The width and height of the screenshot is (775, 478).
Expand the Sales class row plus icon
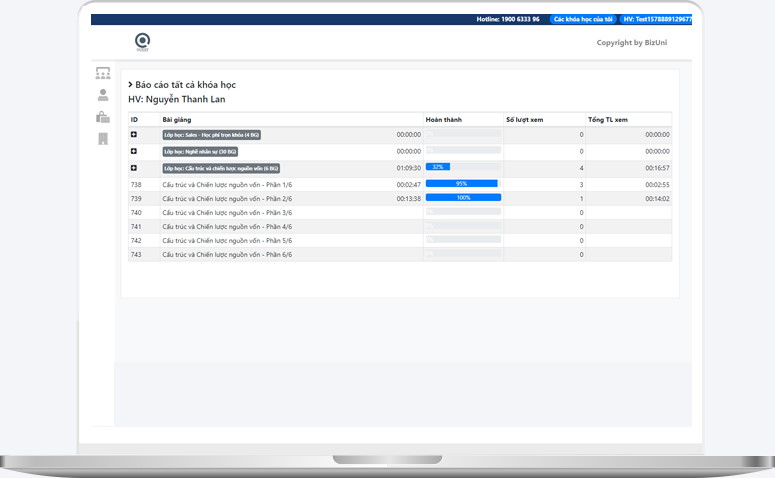(x=134, y=134)
